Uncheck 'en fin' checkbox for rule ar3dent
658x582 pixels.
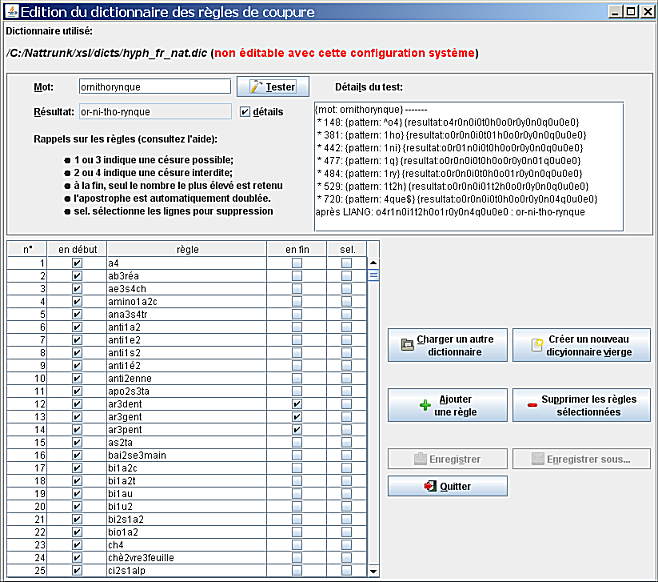(296, 403)
